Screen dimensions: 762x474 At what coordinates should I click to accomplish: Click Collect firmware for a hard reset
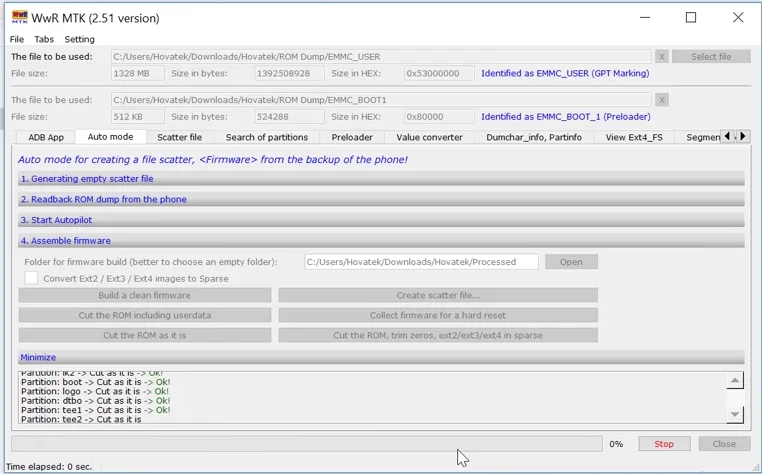438,315
